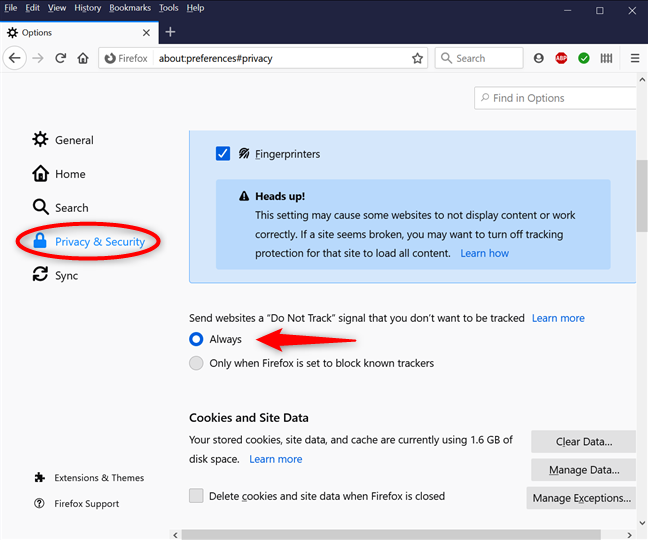This screenshot has width=648, height=540.
Task: Open the View menu
Action: [x=57, y=8]
